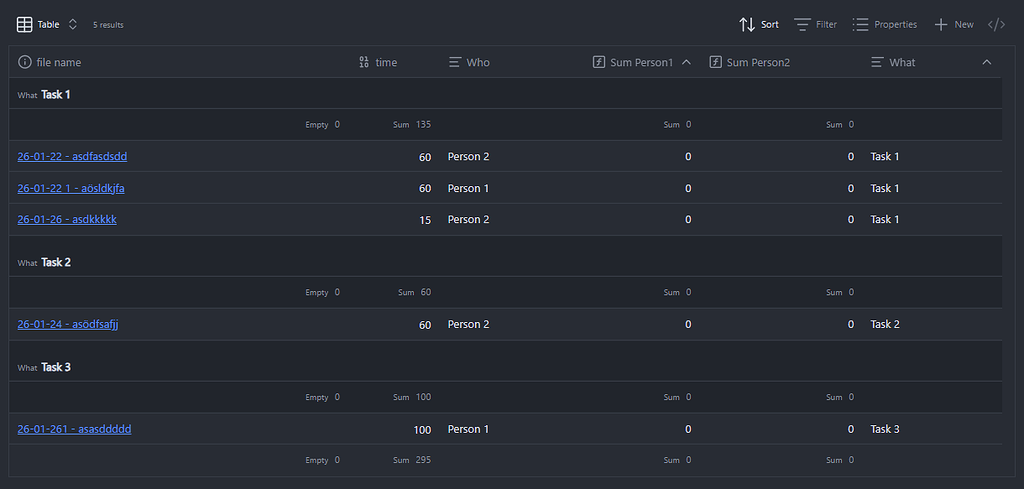This screenshot has height=489, width=1024.
Task: Open note 26-01-22 - asdfasdsdd
Action: coord(72,157)
